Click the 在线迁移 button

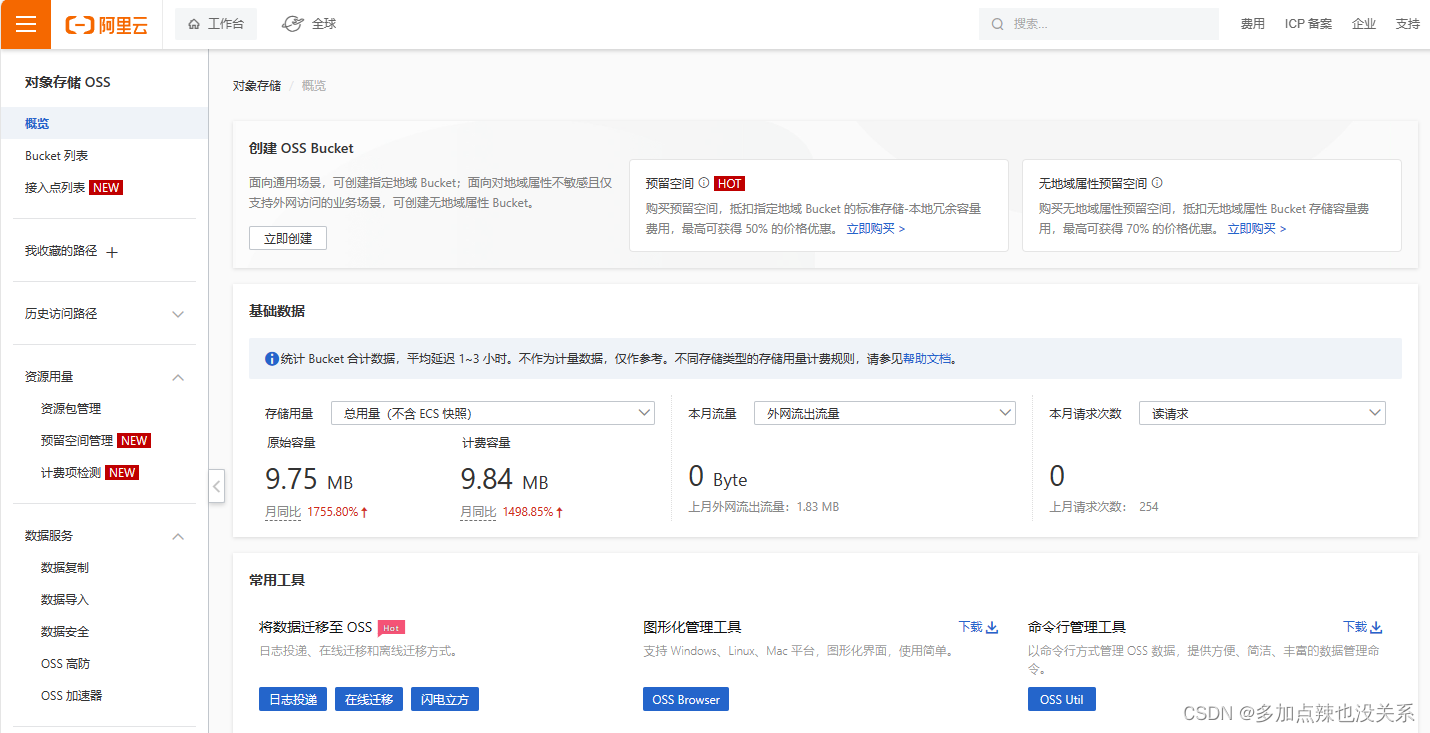pos(369,699)
